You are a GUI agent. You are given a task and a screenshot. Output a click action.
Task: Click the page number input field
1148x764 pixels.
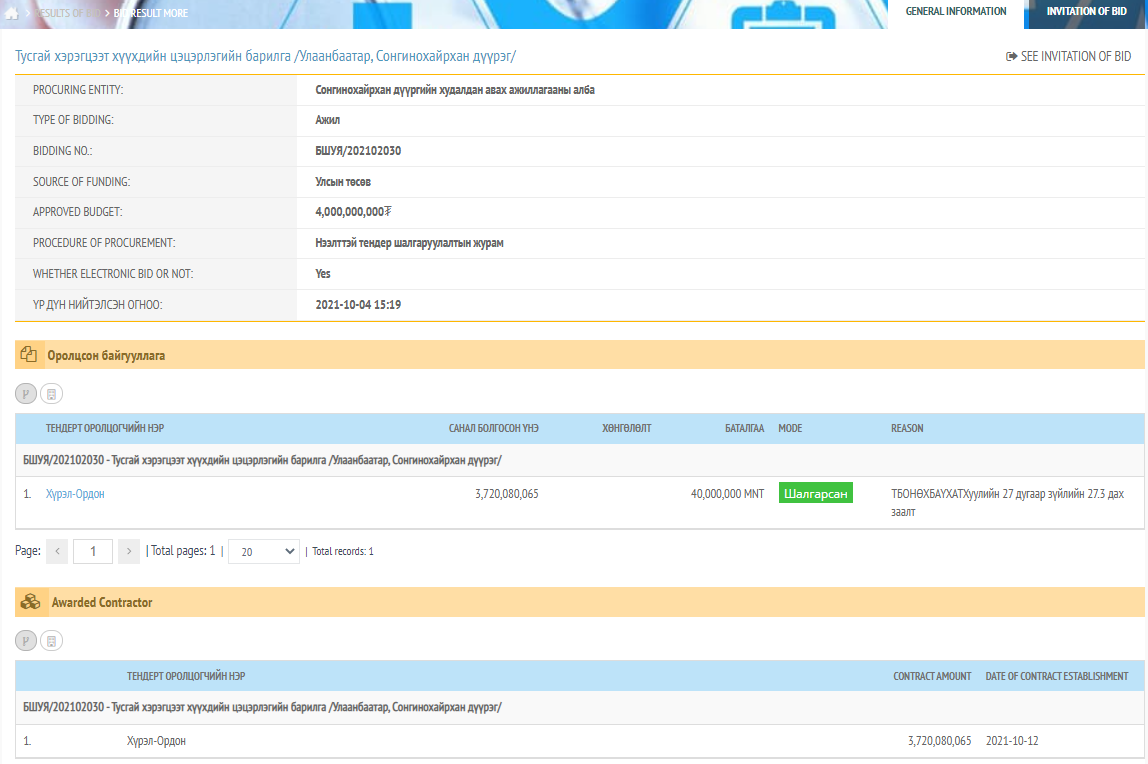click(x=93, y=551)
